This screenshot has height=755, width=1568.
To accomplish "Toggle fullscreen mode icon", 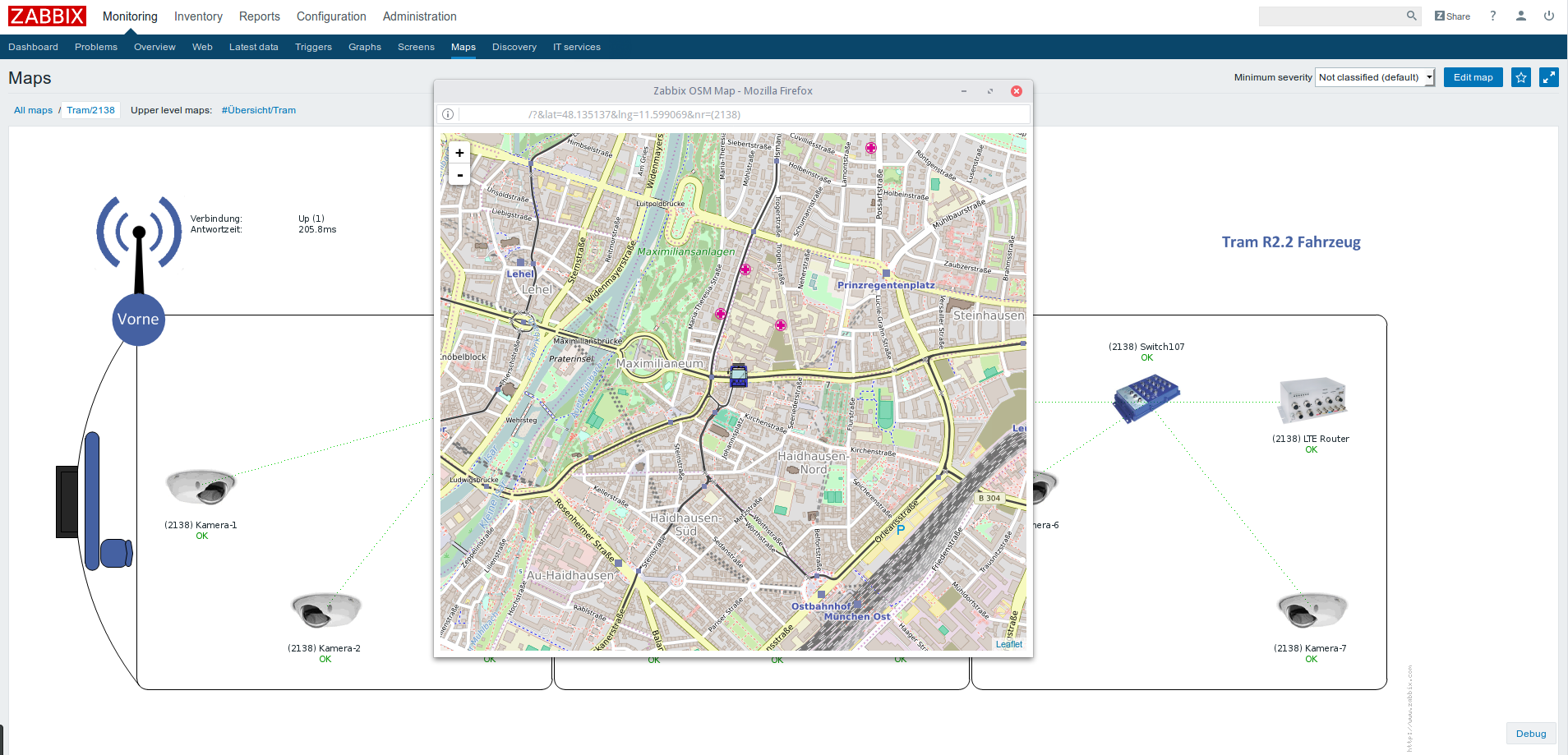I will [x=1549, y=77].
